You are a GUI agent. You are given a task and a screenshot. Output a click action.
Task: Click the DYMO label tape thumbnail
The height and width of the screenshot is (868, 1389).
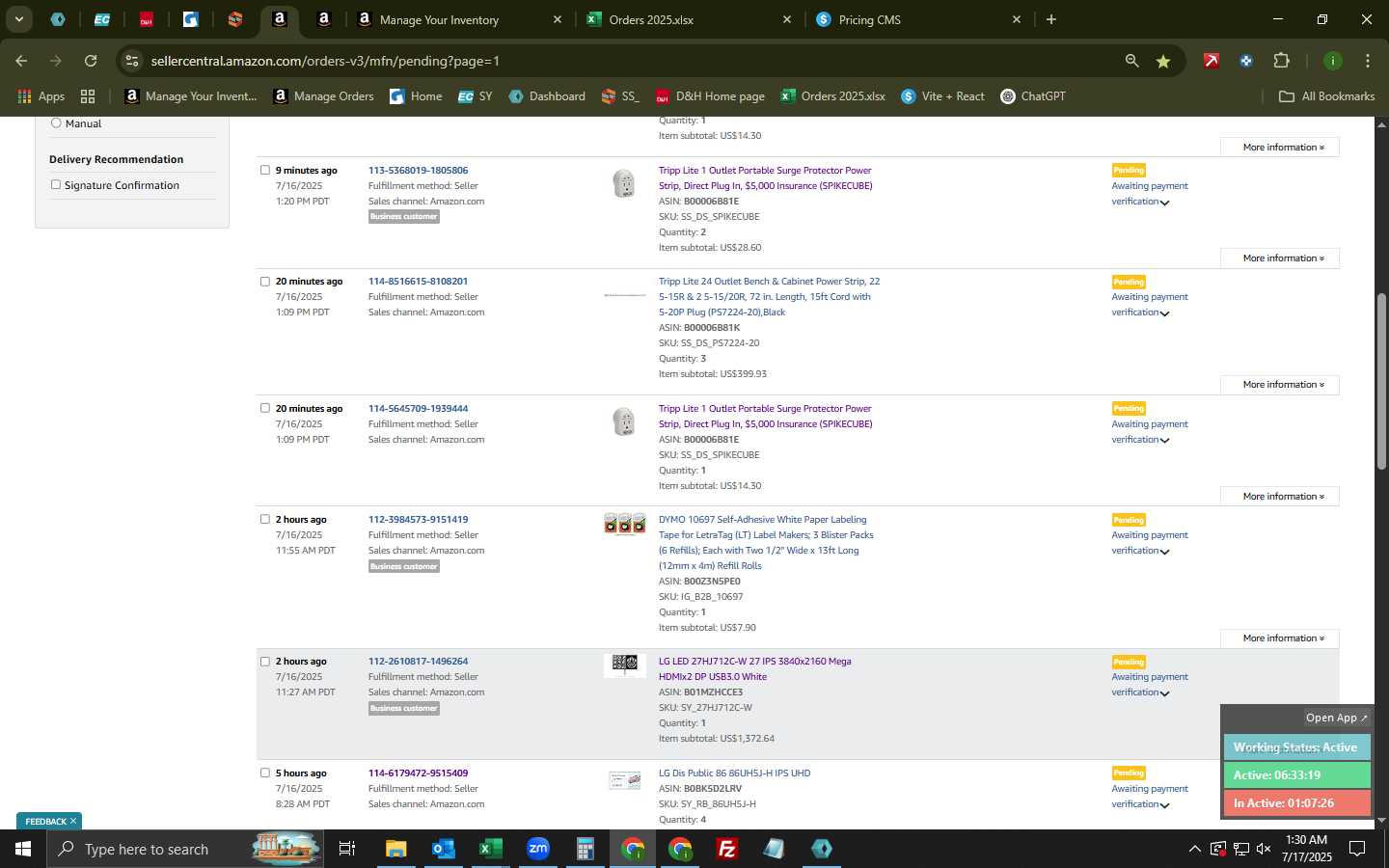click(x=624, y=523)
